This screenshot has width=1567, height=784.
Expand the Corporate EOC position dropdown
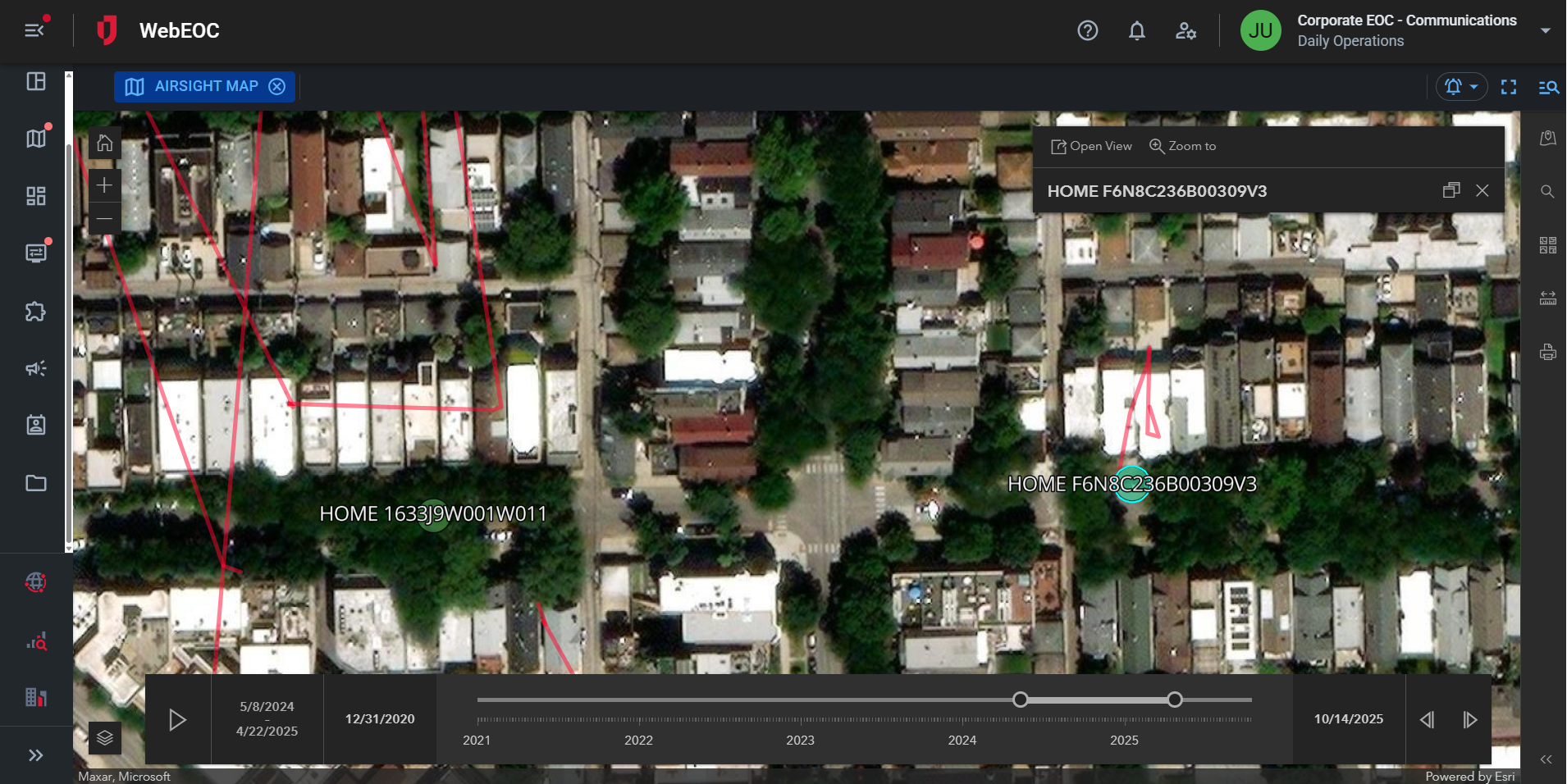coord(1545,31)
